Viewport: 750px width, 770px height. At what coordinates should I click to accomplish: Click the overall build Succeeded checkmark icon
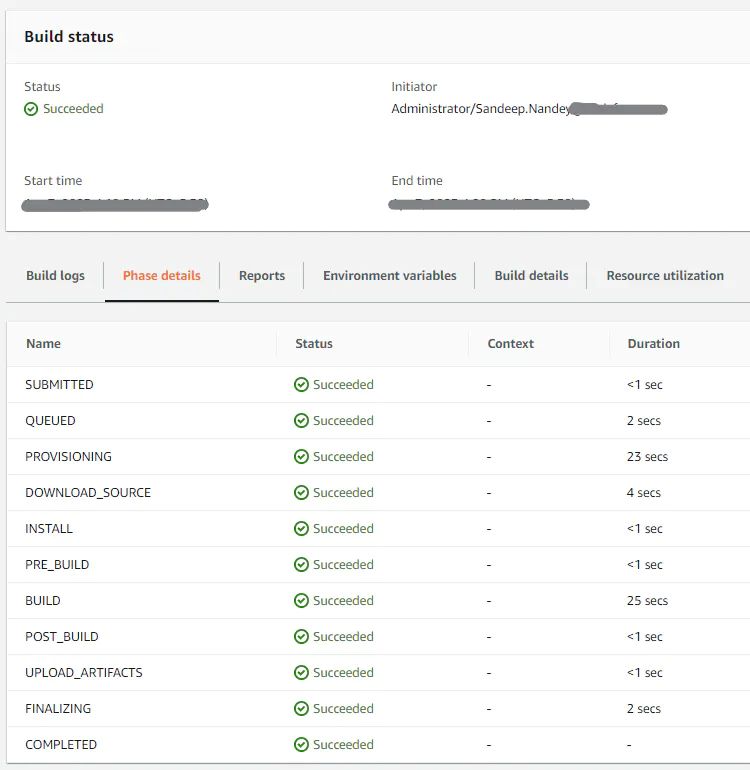pyautogui.click(x=31, y=109)
